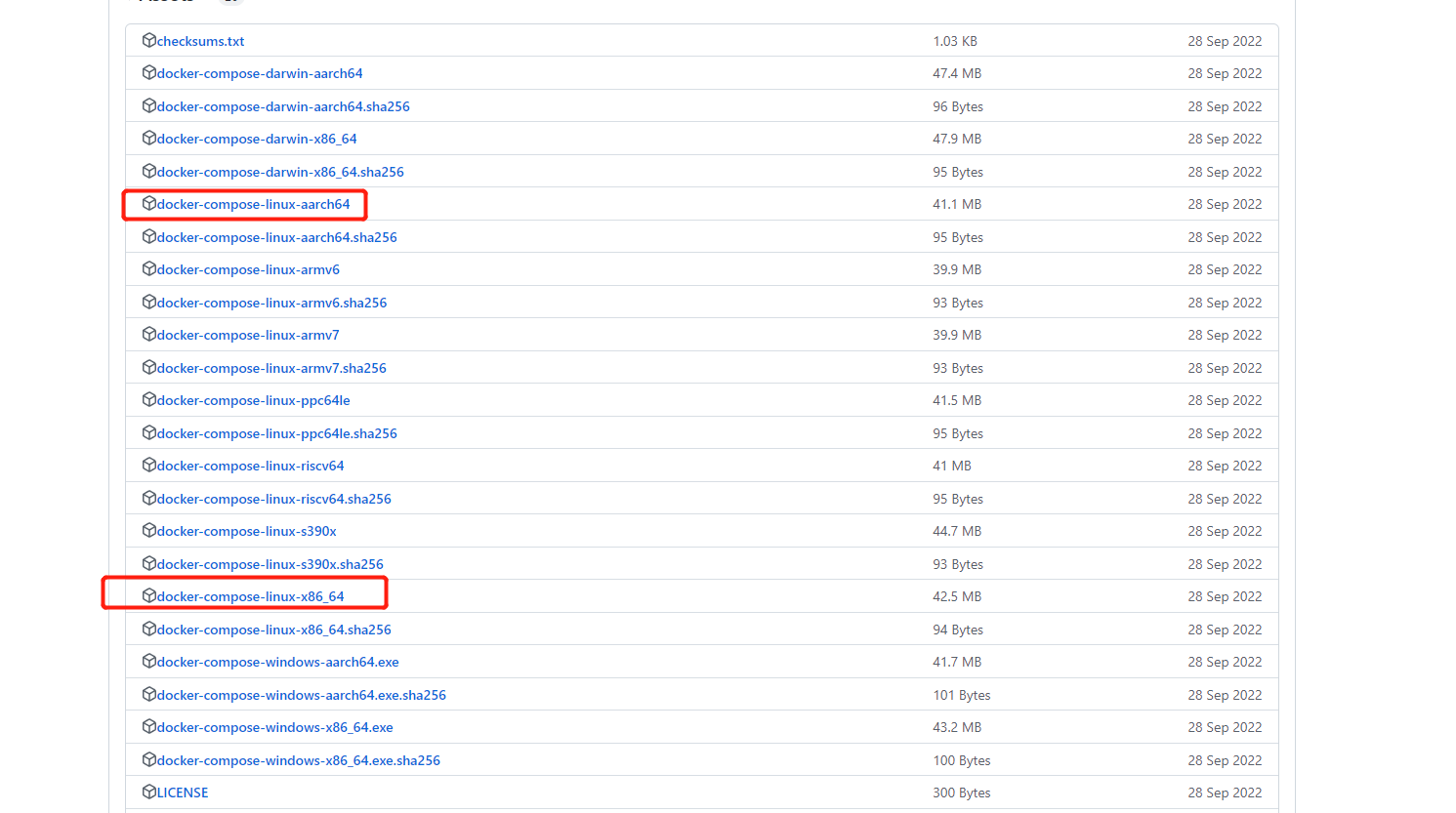Click package icon beside docker-compose-linux-ppc64le.sha256
The height and width of the screenshot is (813, 1456).
(149, 432)
